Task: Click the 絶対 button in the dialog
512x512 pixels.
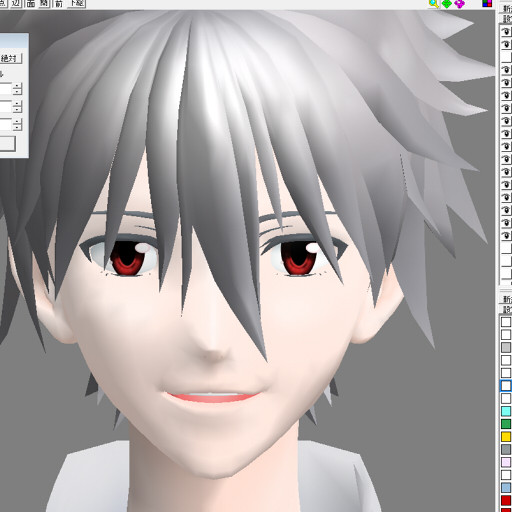Action: 11,59
